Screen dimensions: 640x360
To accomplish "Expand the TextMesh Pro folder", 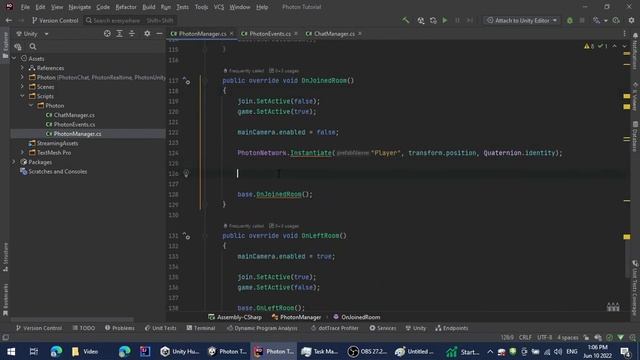I will click(22, 153).
